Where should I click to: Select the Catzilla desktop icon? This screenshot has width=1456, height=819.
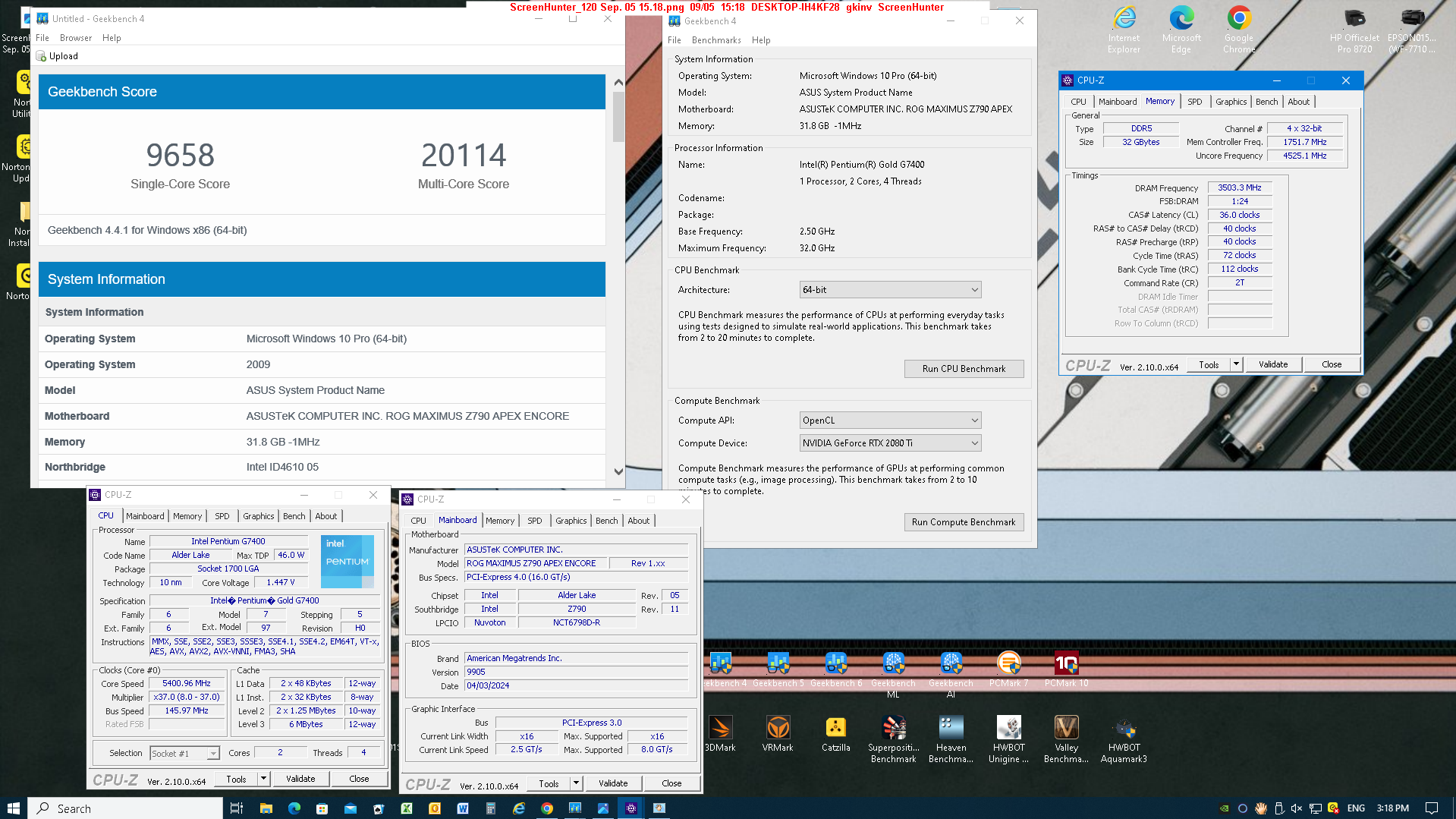(x=835, y=733)
